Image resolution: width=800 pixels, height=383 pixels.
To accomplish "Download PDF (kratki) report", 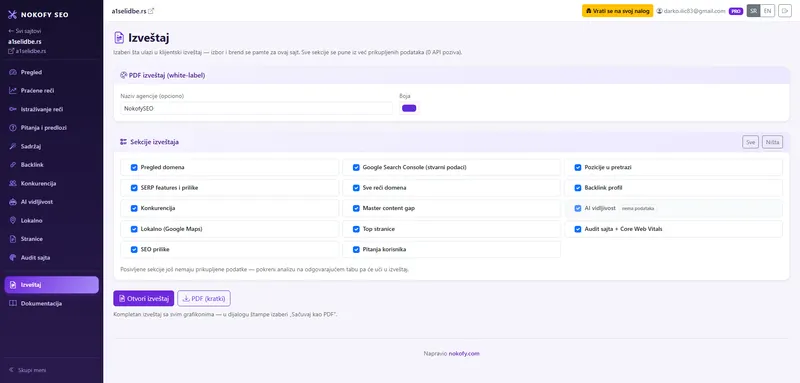I will 204,298.
